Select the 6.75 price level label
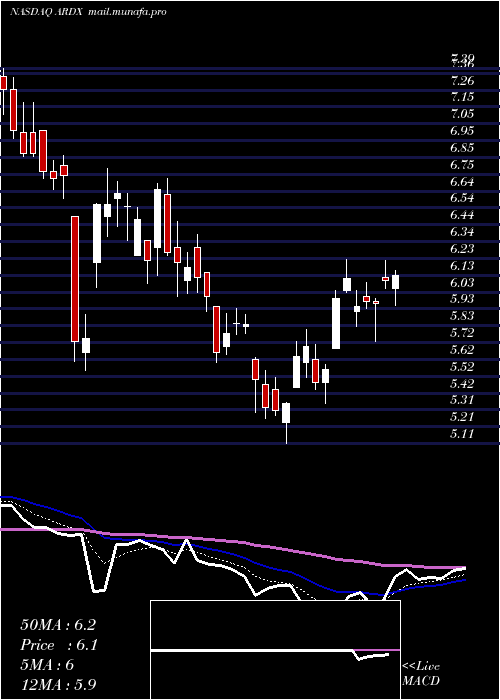The height and width of the screenshot is (700, 500). (462, 165)
